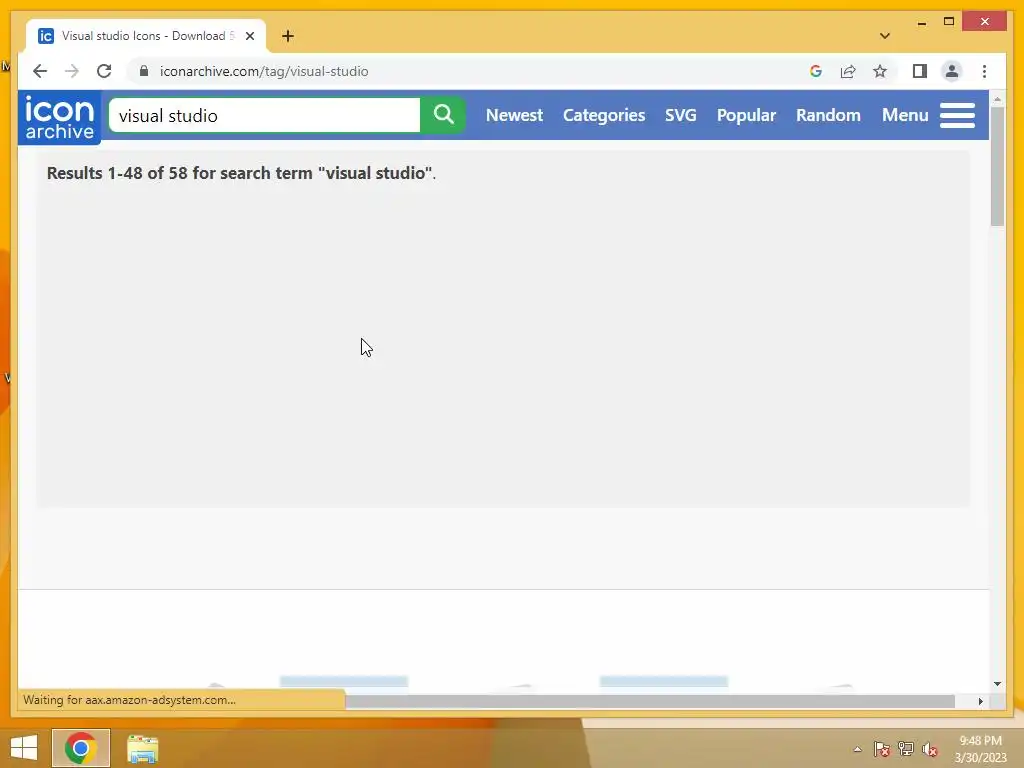The height and width of the screenshot is (768, 1024).
Task: Click the address bar URL
Action: pos(264,71)
